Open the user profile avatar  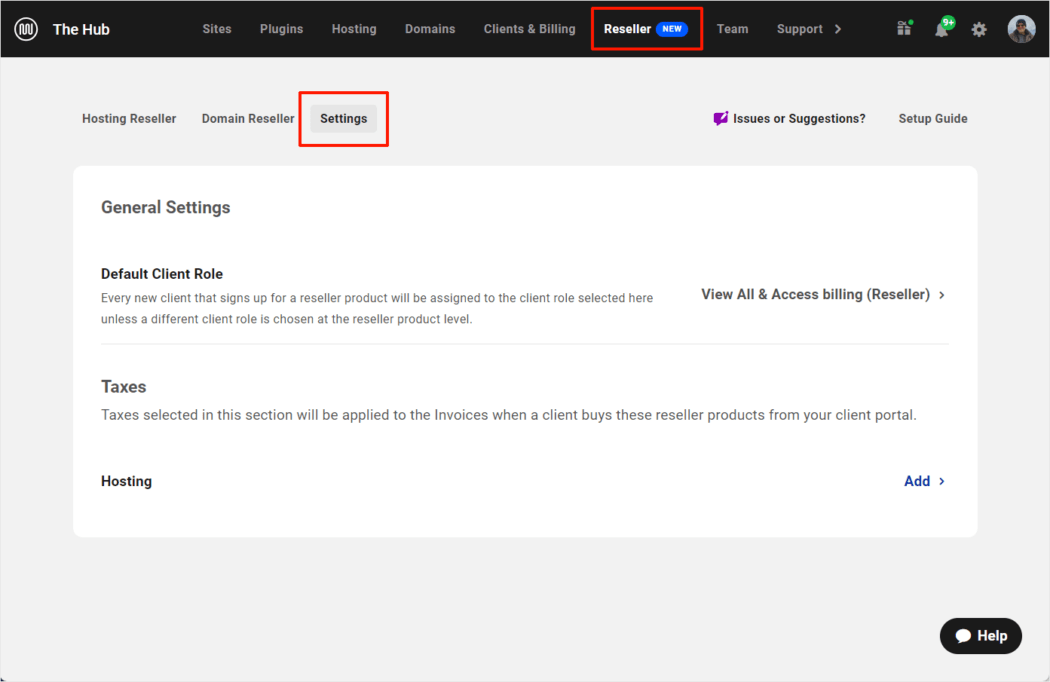(x=1021, y=29)
